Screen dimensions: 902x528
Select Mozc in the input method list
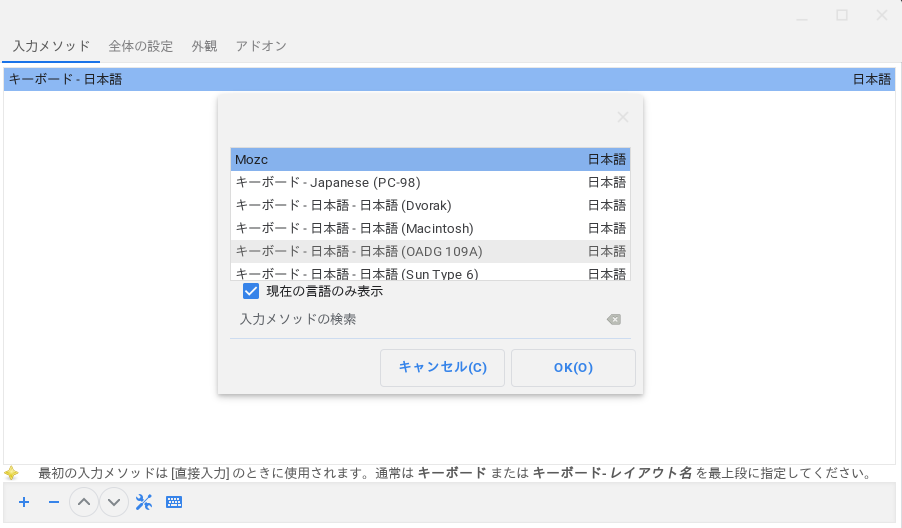[x=430, y=159]
